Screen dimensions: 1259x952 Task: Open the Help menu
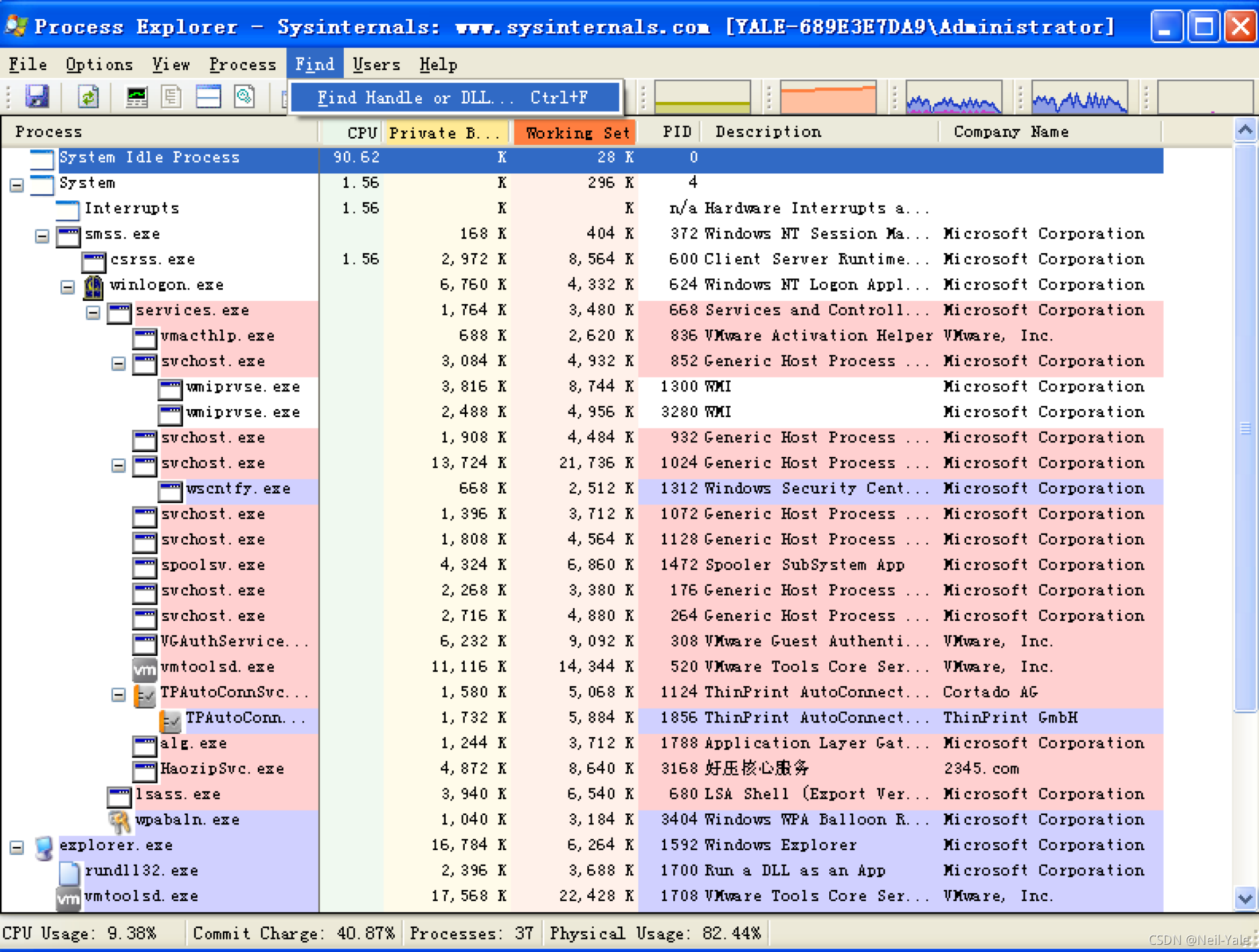(438, 64)
